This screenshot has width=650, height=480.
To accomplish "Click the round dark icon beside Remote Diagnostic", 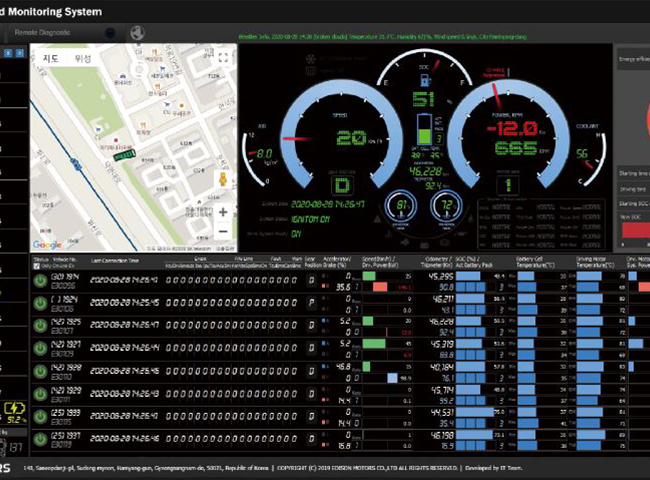I will [x=111, y=31].
